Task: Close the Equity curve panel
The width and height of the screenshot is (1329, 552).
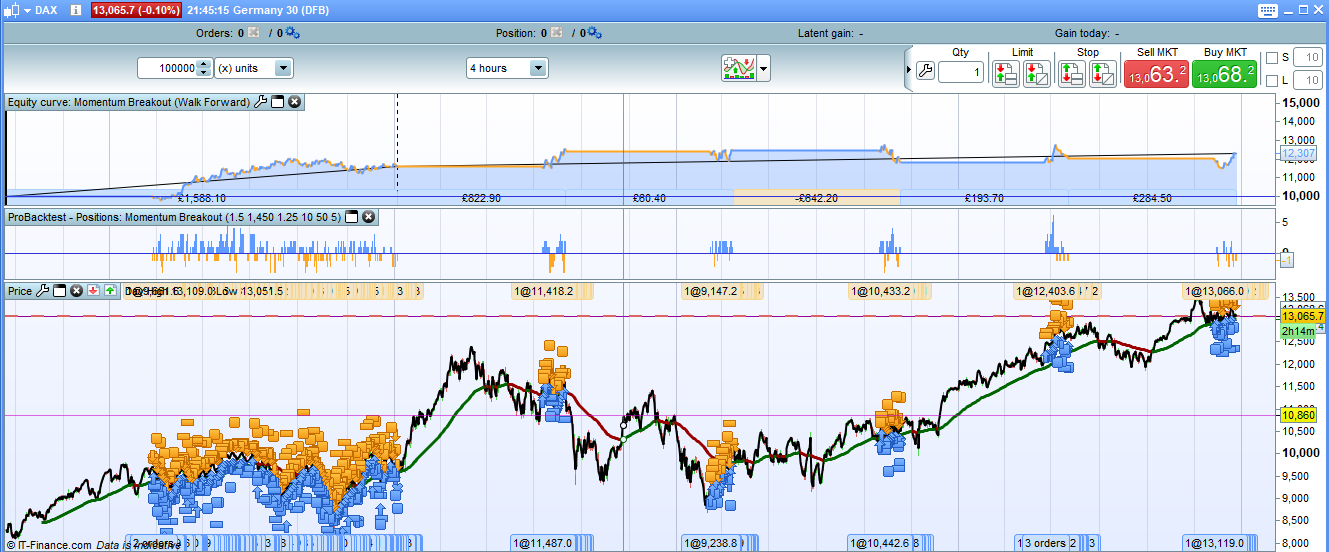Action: (x=295, y=102)
